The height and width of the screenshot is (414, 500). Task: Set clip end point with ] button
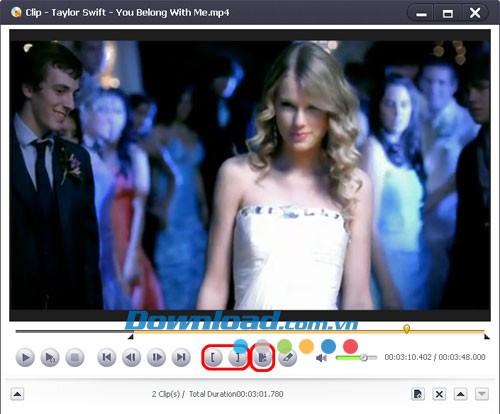pyautogui.click(x=238, y=357)
